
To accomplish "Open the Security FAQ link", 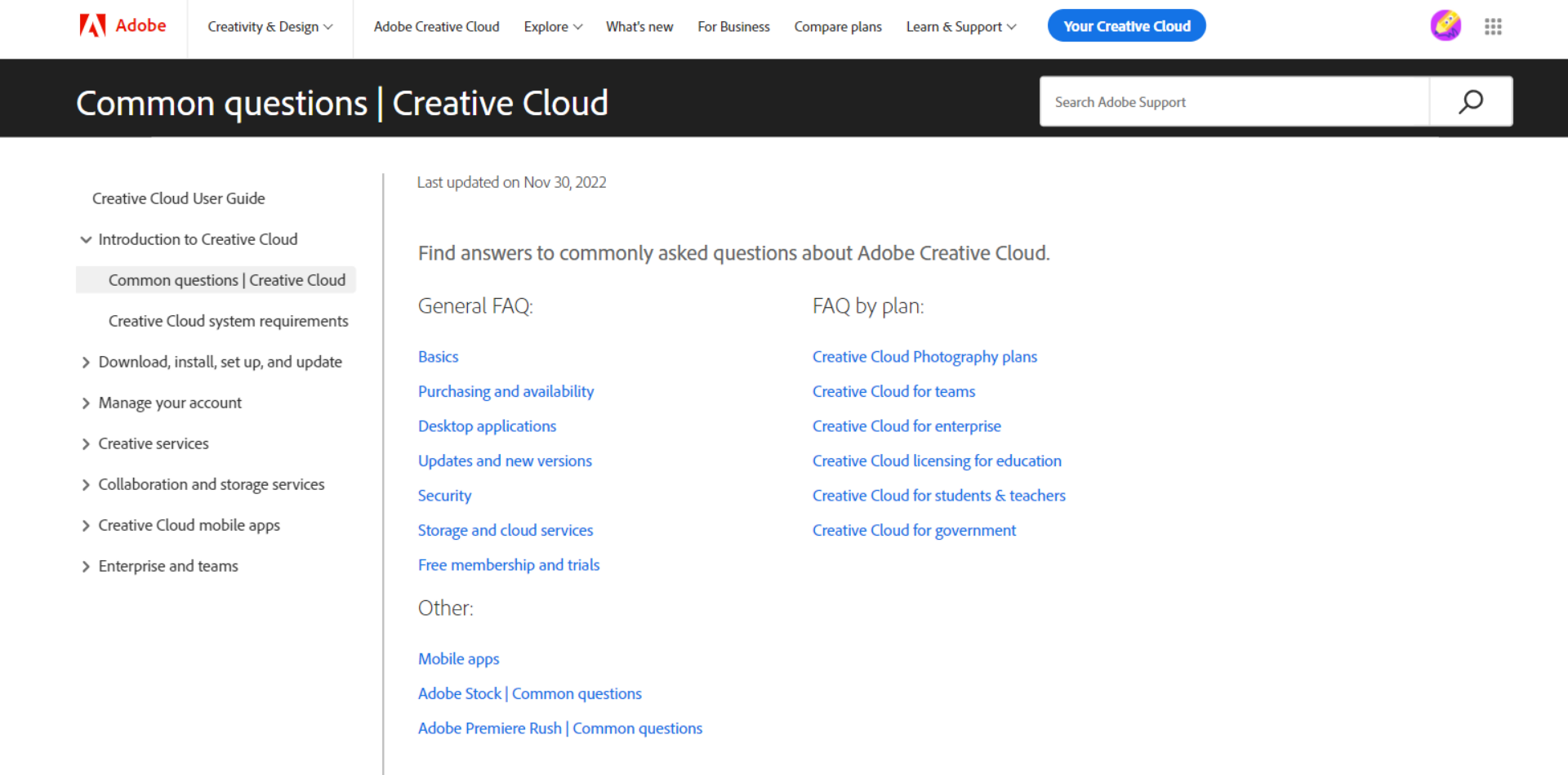I will 444,496.
